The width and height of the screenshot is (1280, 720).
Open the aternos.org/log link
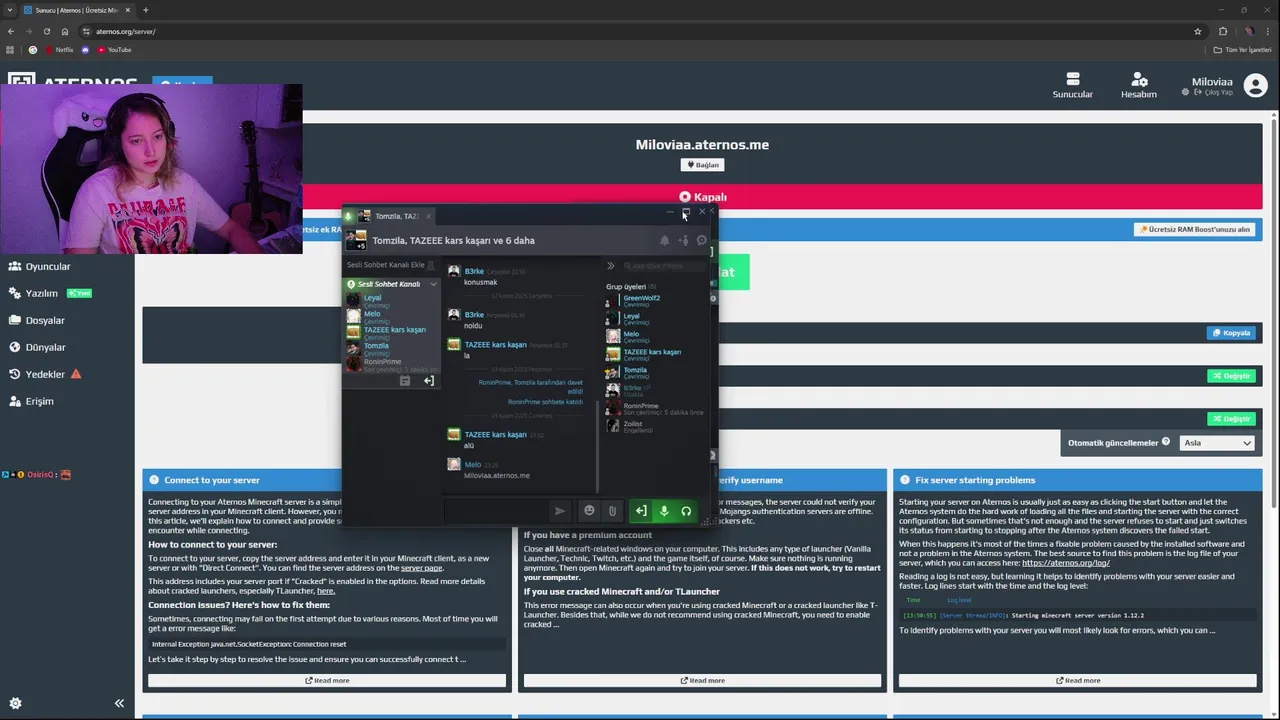(1066, 563)
